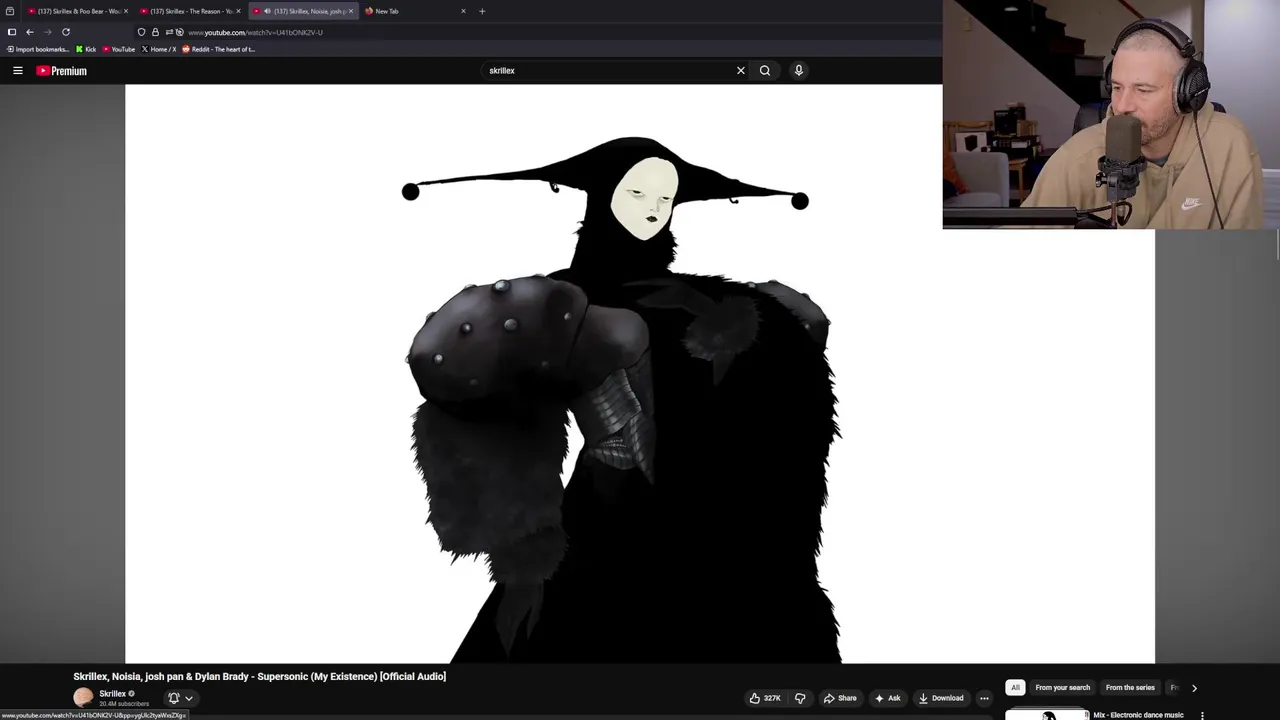Close the currently playing Skrillex, Noisia tab
Image resolution: width=1280 pixels, height=720 pixels.
[350, 11]
